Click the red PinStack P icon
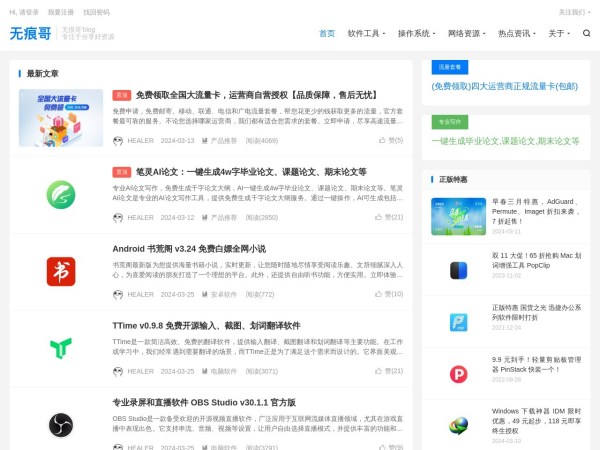Viewport: 600px width, 450px height. [458, 374]
